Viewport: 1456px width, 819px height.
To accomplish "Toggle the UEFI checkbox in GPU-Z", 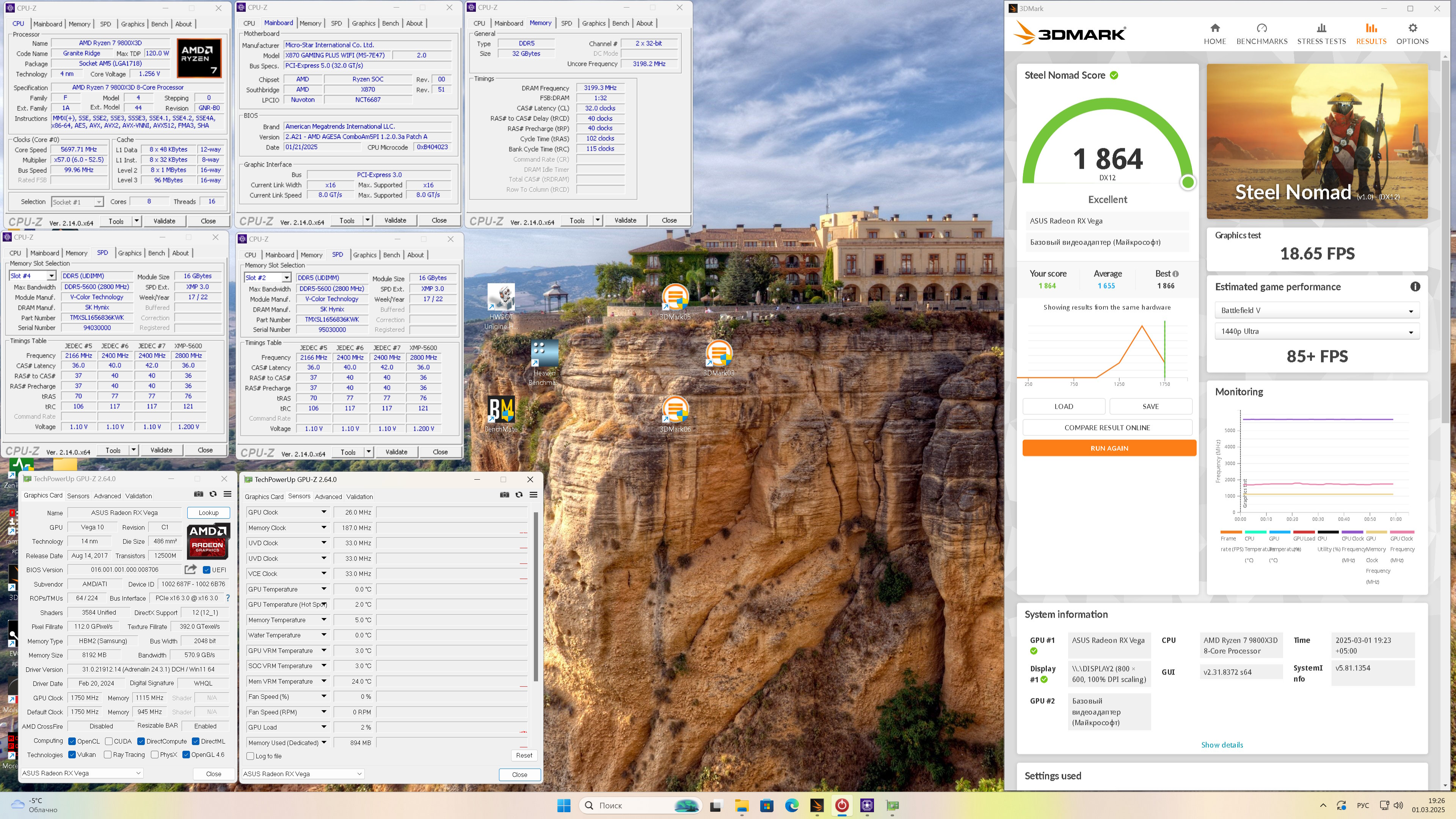I will point(206,570).
